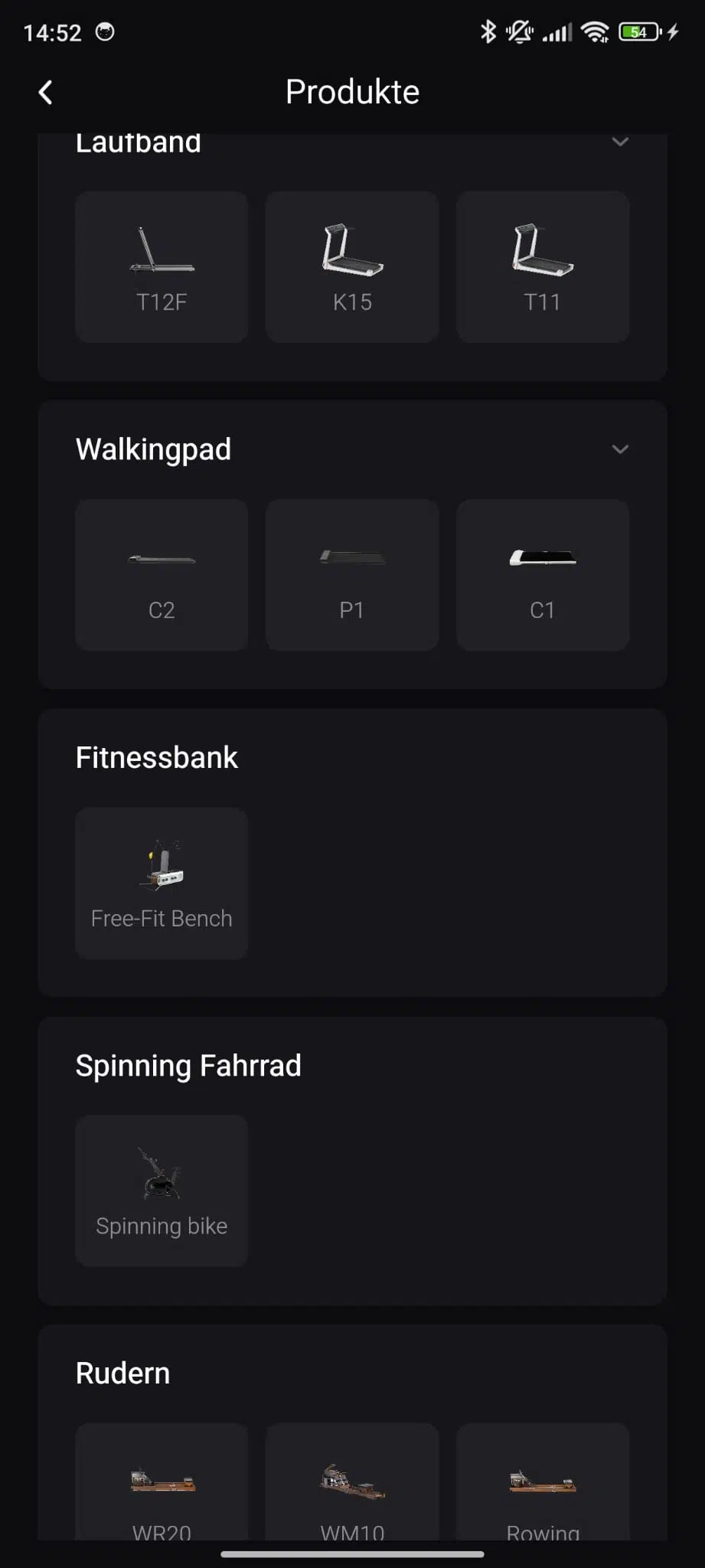Select the T12F treadmill
Image resolution: width=705 pixels, height=1568 pixels.
click(x=162, y=266)
